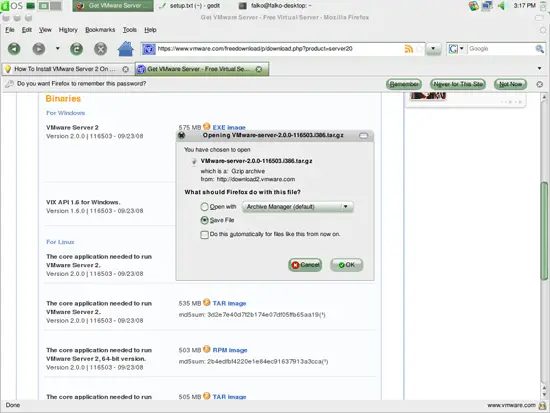Click the For Linux section heading
The width and height of the screenshot is (550, 413).
tap(60, 242)
